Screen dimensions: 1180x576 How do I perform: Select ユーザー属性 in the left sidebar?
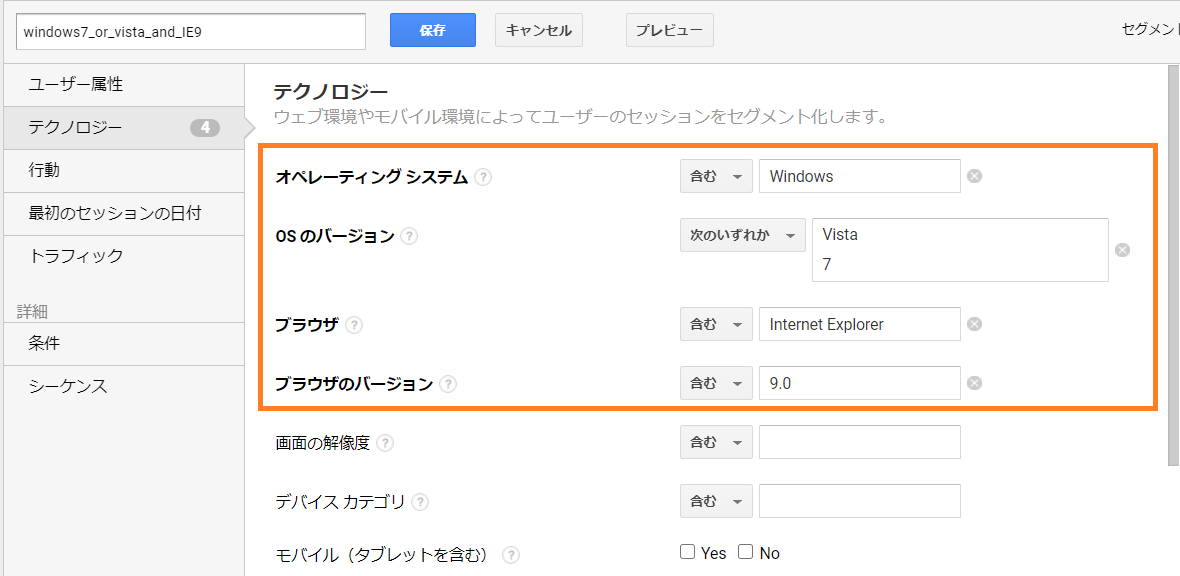[x=76, y=85]
